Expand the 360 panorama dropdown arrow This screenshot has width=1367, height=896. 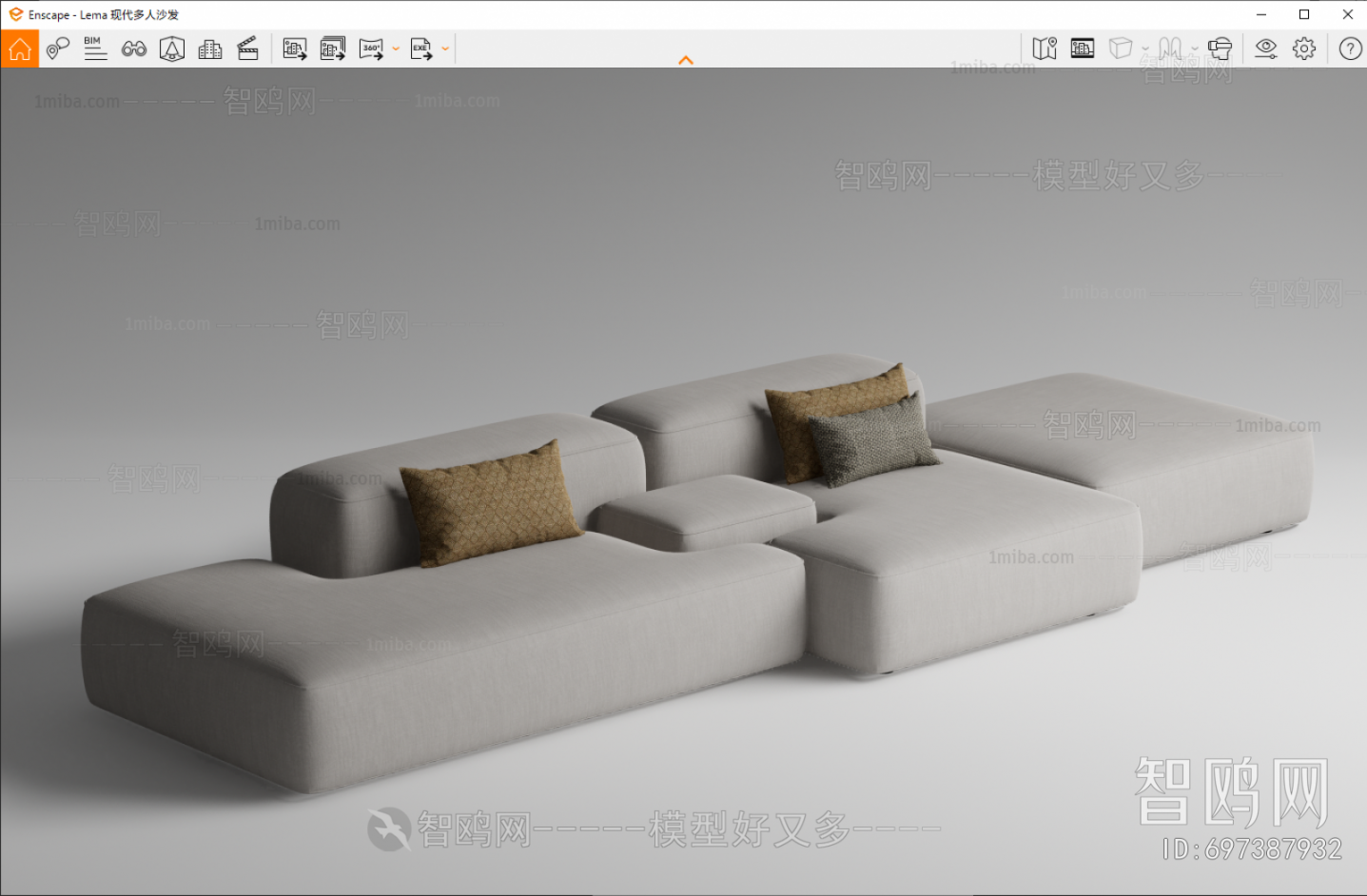pyautogui.click(x=396, y=49)
